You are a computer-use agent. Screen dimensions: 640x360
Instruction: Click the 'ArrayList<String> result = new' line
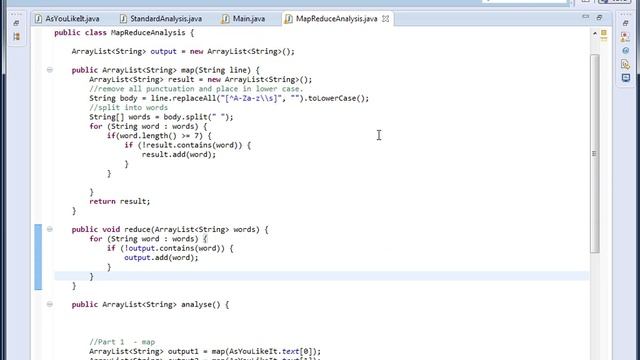pyautogui.click(x=200, y=80)
